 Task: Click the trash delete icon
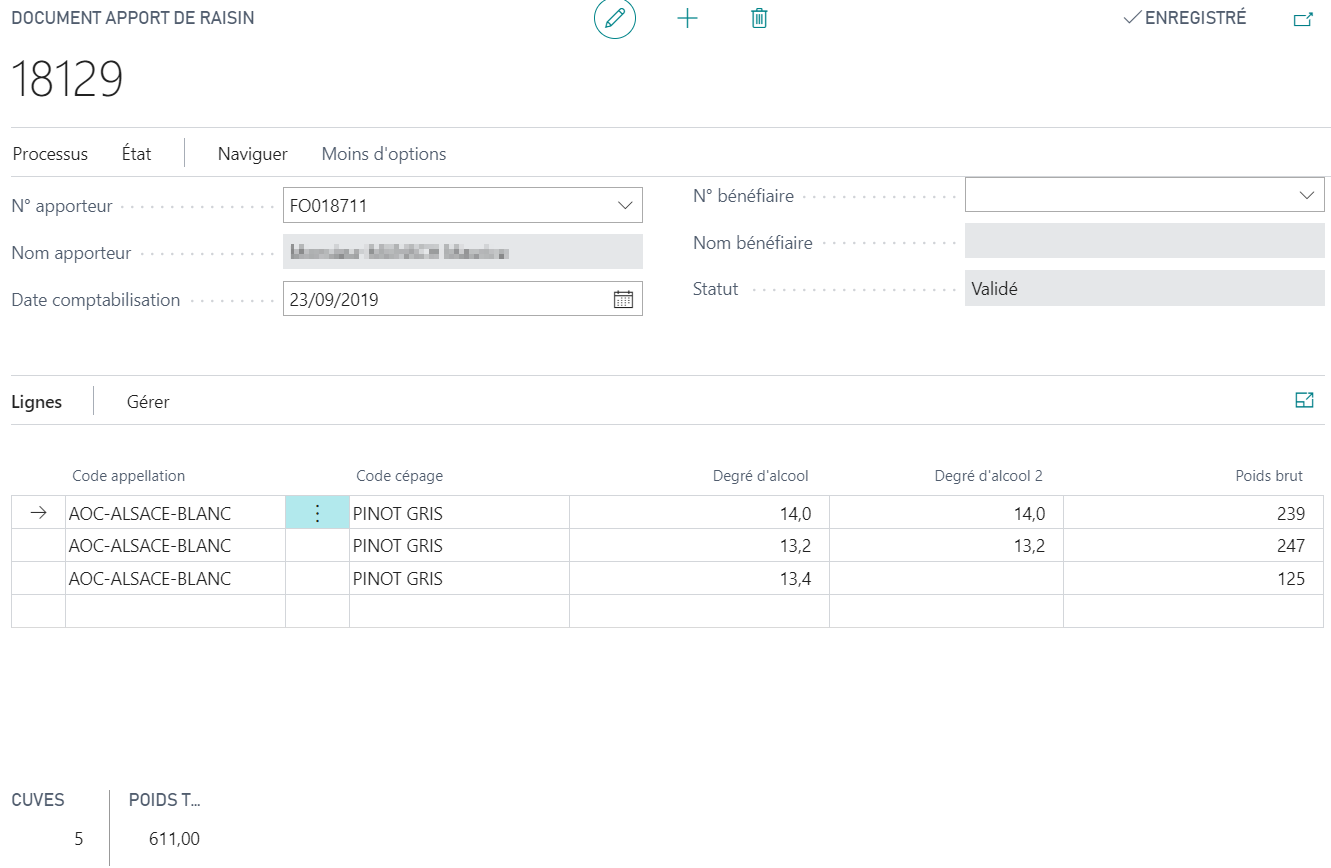[x=759, y=18]
